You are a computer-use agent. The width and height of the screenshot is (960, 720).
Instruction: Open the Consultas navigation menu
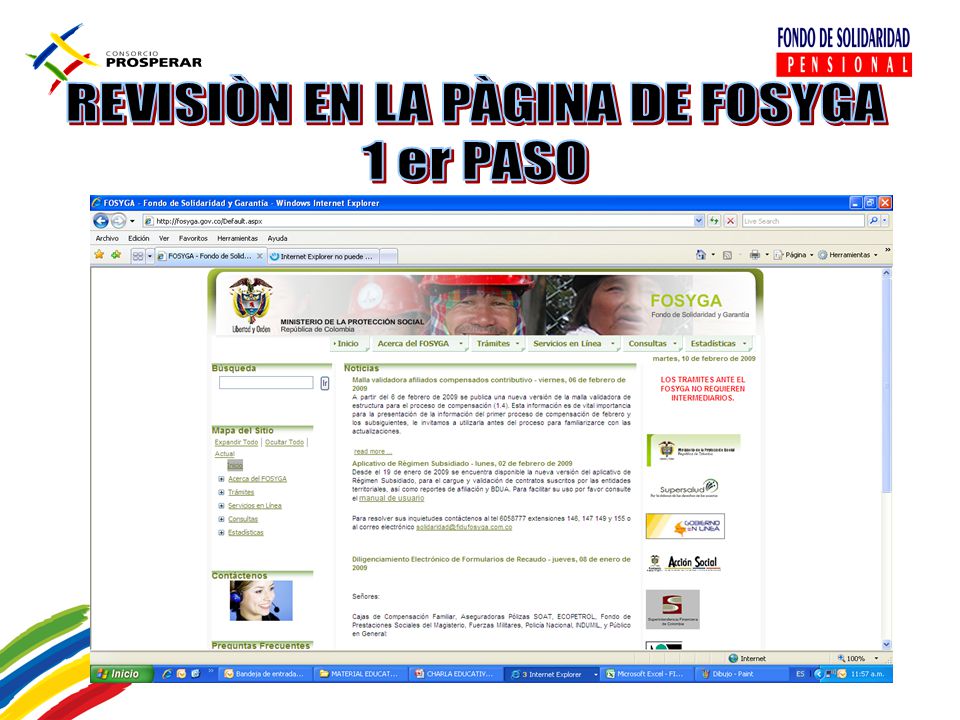click(x=652, y=343)
